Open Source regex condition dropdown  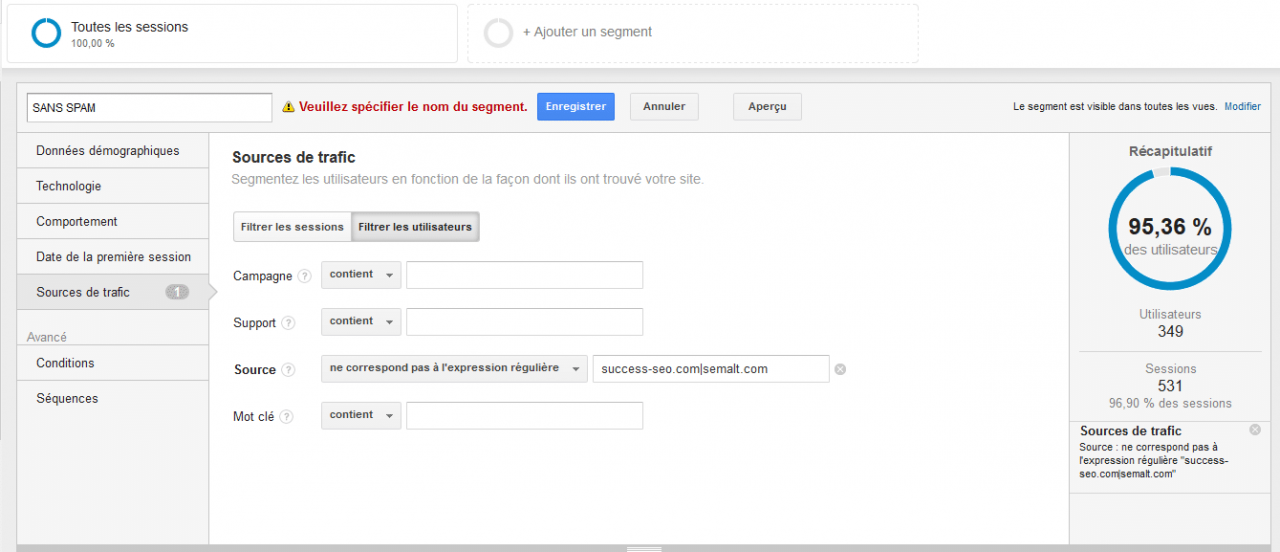pyautogui.click(x=454, y=369)
